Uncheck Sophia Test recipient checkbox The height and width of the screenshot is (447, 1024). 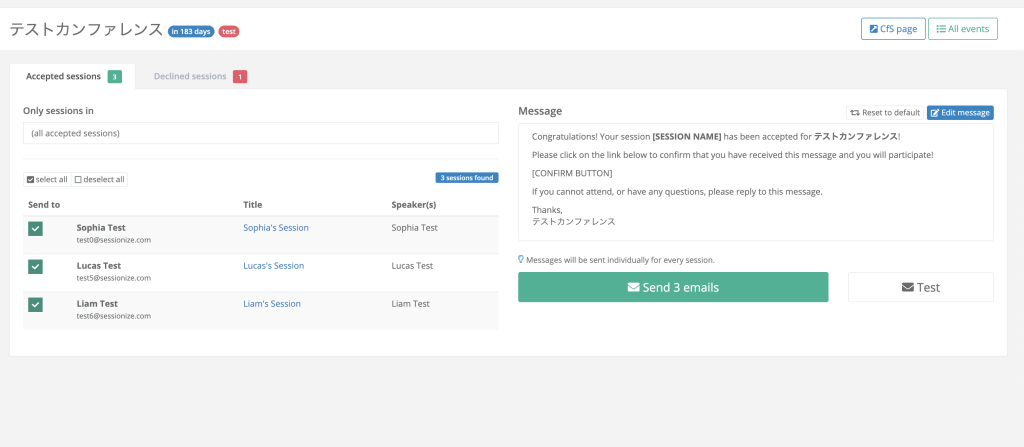point(35,228)
